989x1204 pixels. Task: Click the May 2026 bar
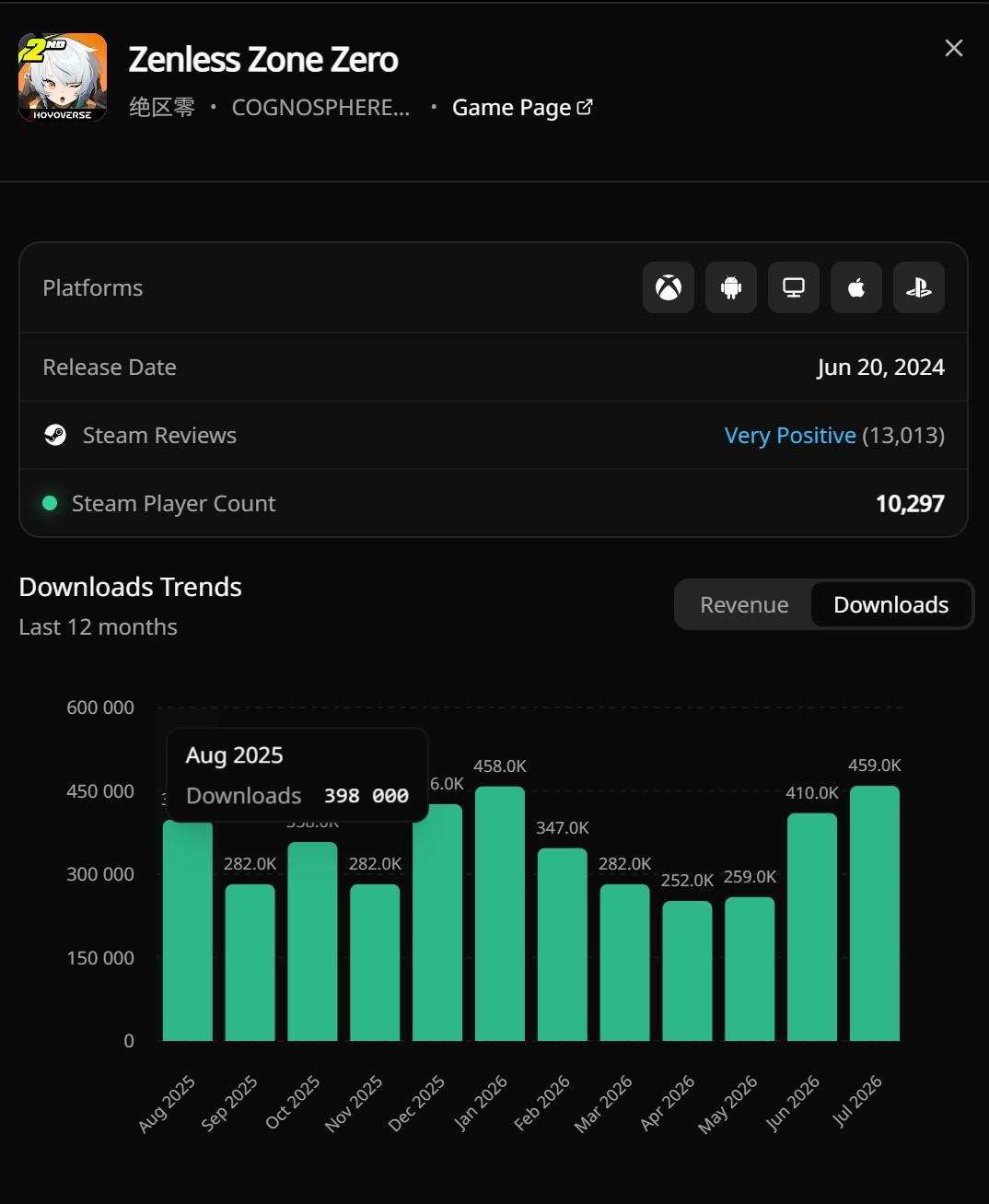pos(750,969)
